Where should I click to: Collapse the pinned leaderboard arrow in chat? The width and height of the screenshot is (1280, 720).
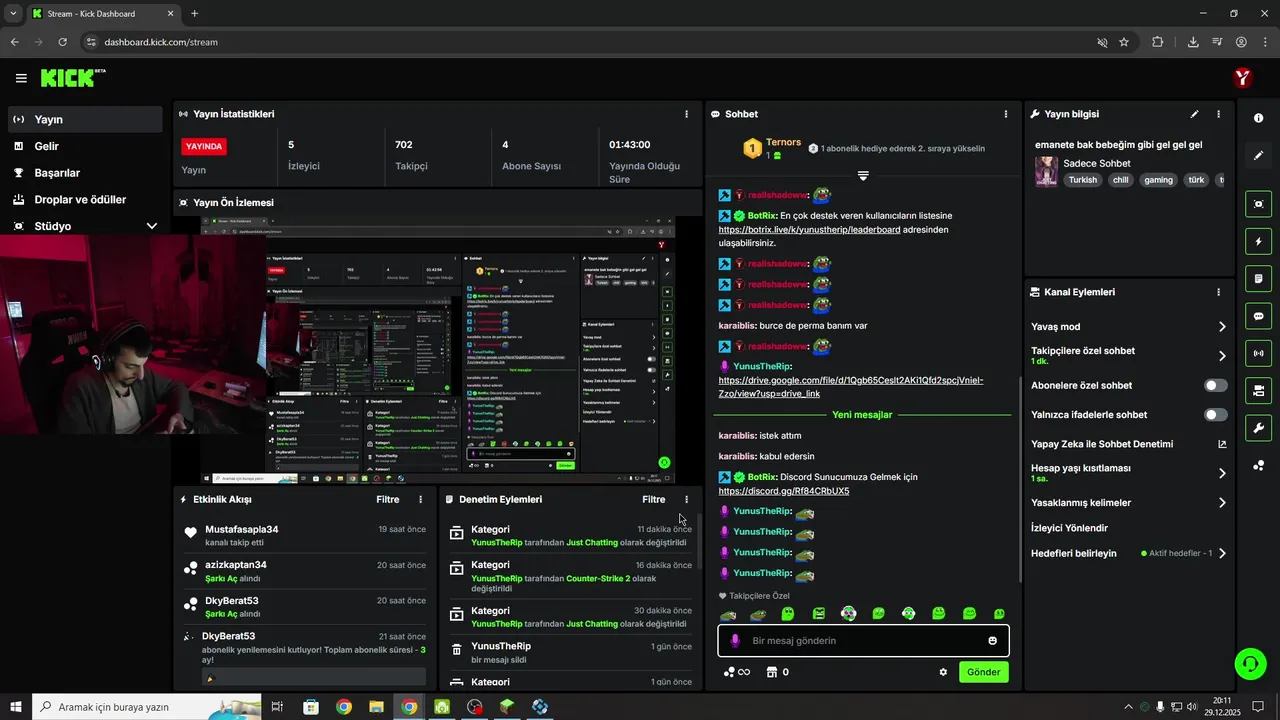(x=862, y=176)
